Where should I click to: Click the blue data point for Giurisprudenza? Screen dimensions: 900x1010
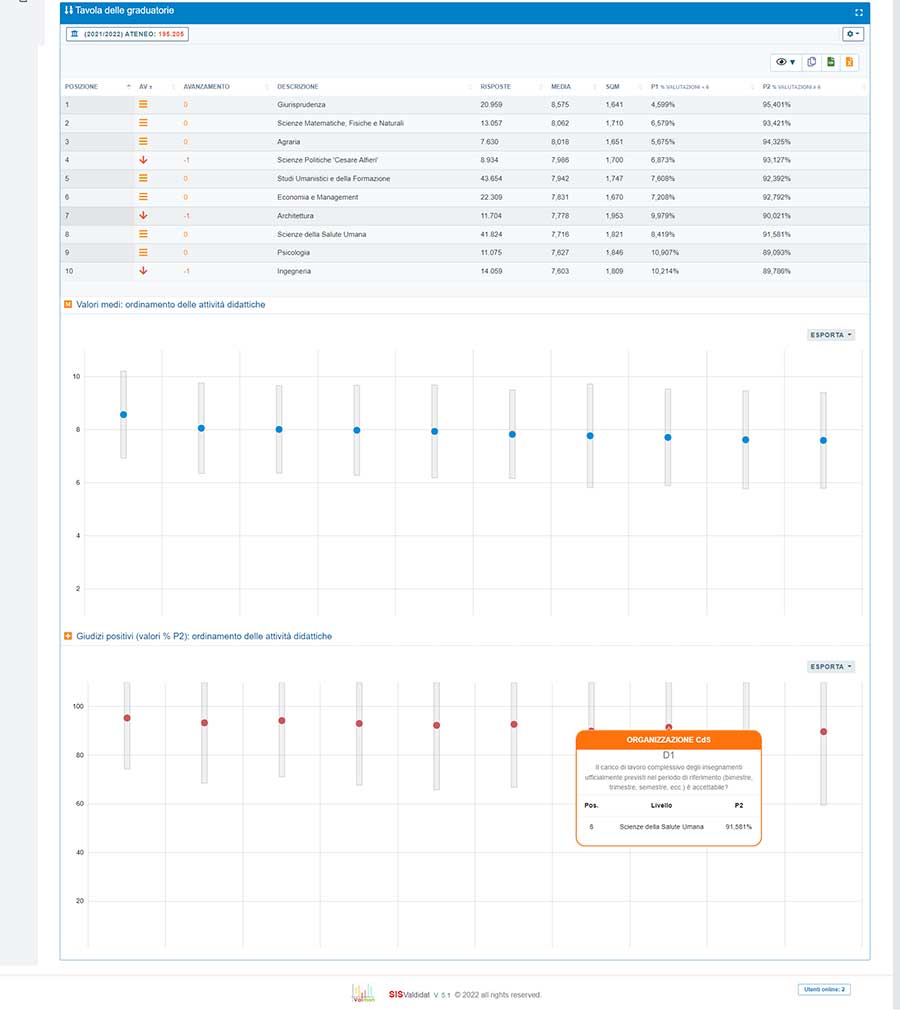point(123,414)
